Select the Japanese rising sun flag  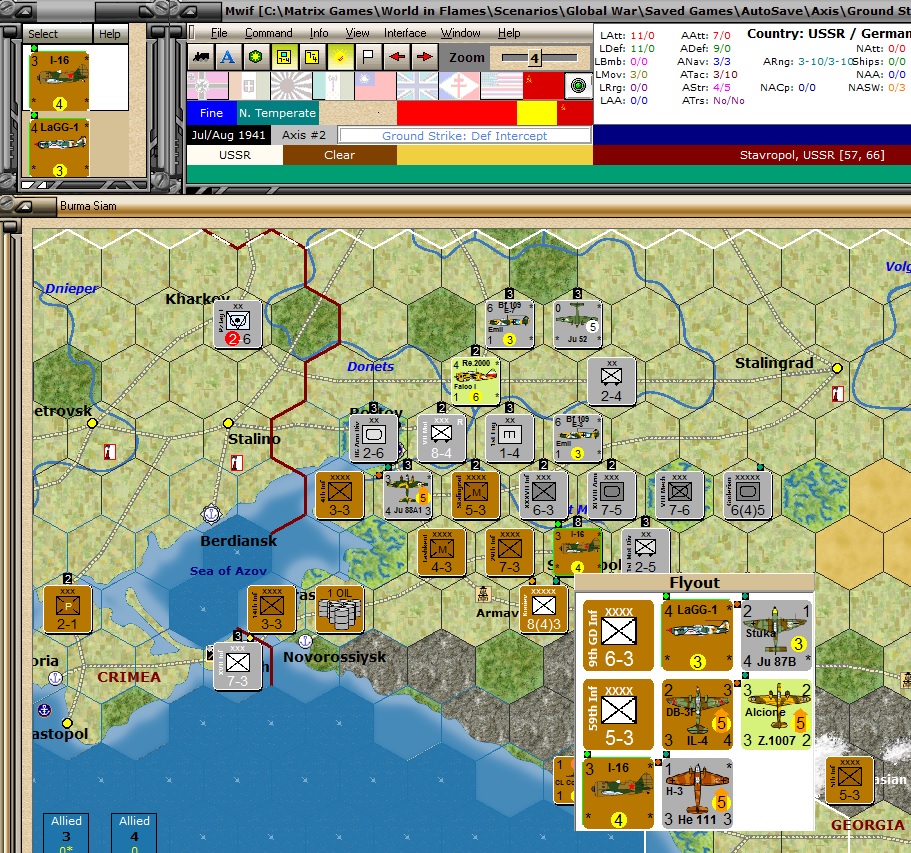291,86
